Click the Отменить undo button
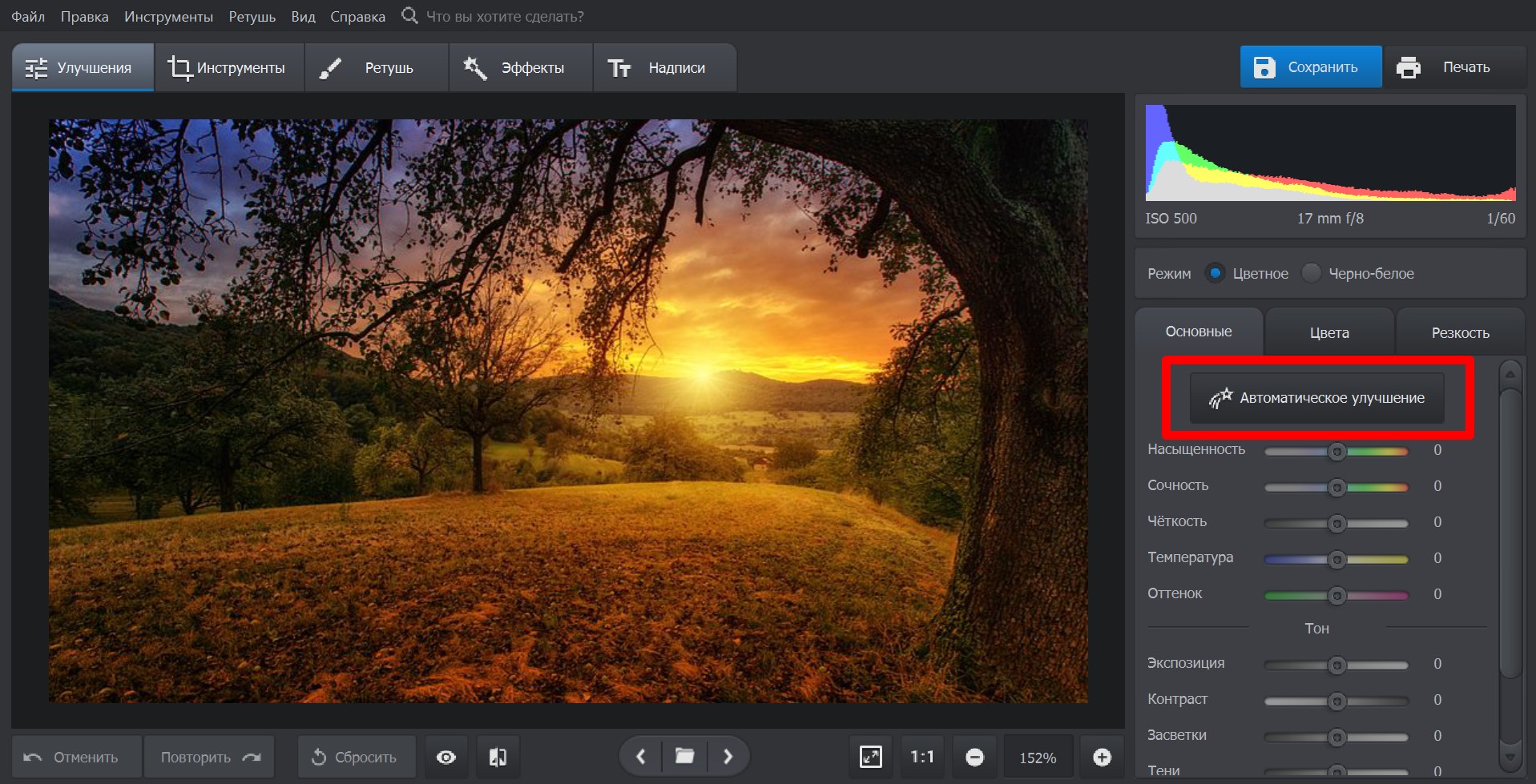 pos(76,758)
